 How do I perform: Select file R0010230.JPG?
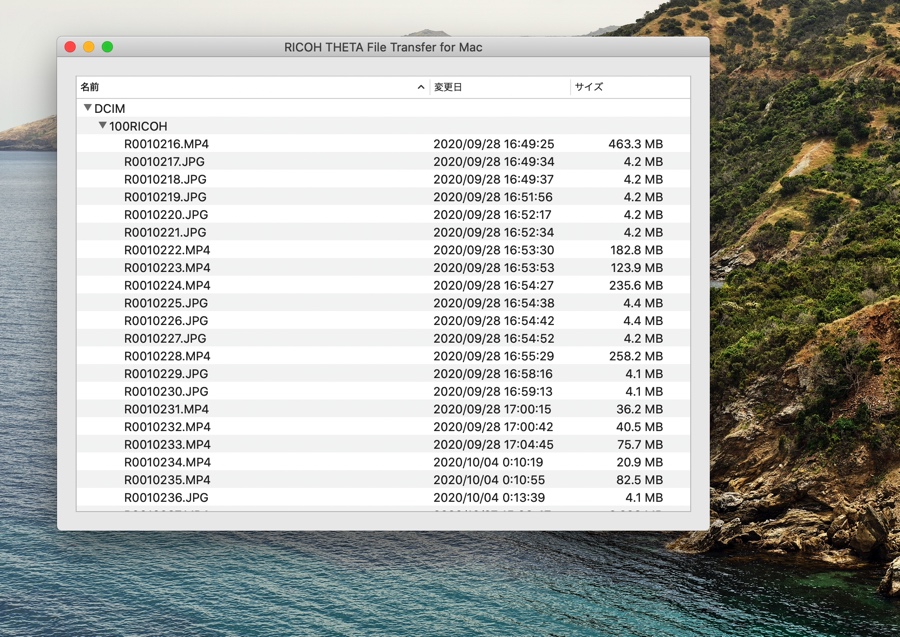pyautogui.click(x=165, y=391)
